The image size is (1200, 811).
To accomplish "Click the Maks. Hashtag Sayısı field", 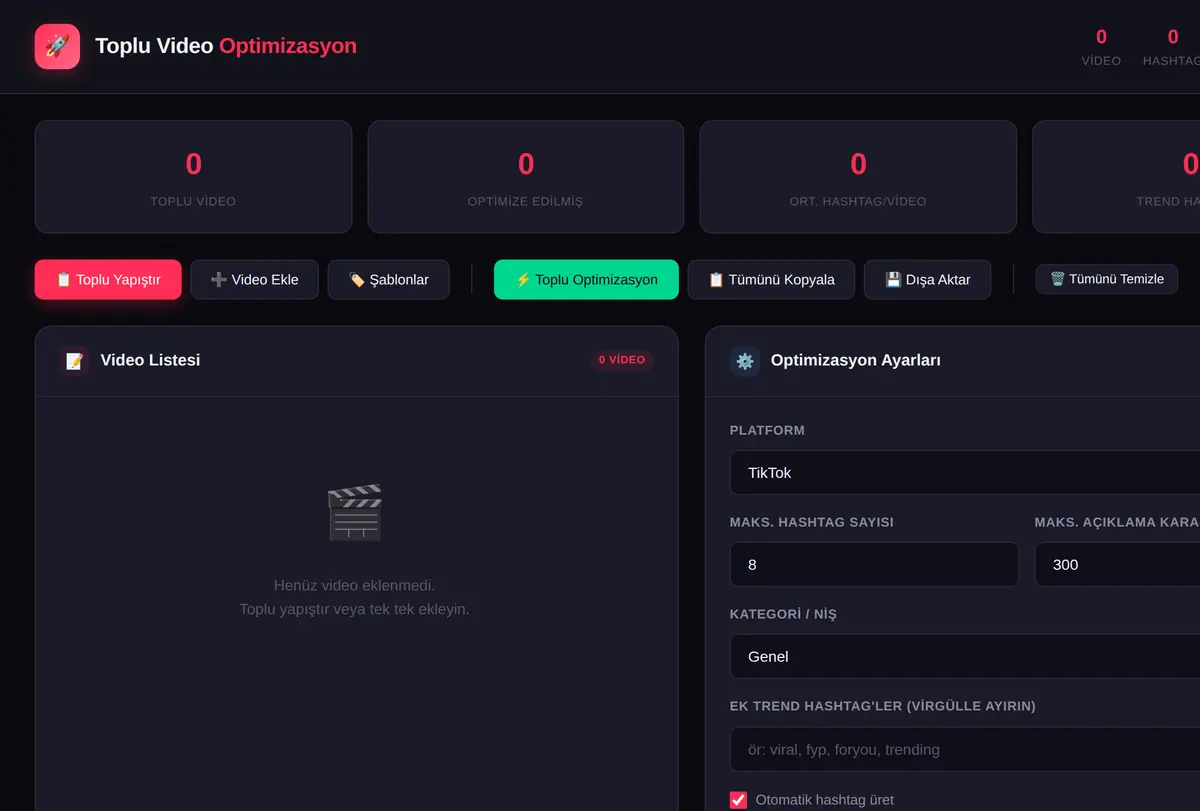I will click(x=874, y=564).
